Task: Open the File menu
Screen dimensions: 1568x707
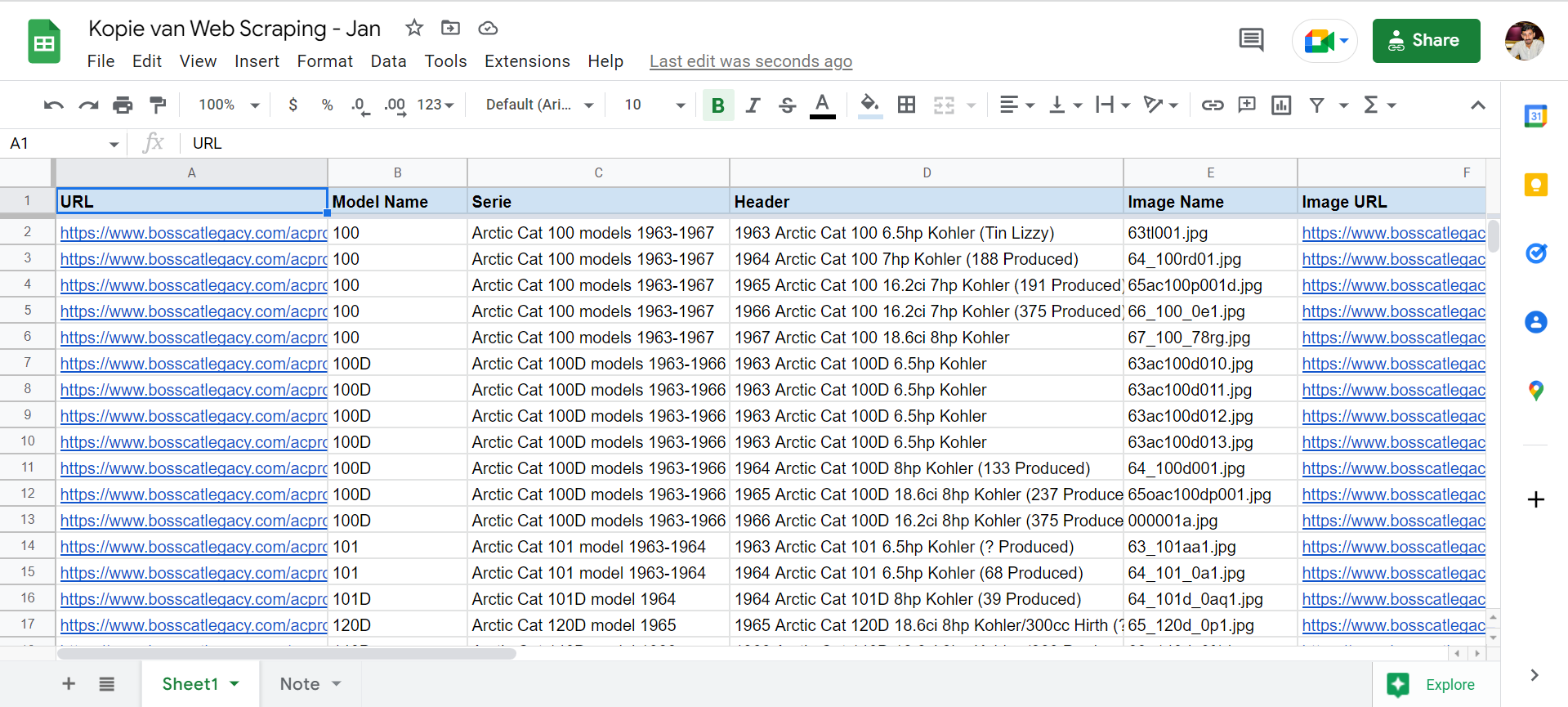Action: [101, 61]
